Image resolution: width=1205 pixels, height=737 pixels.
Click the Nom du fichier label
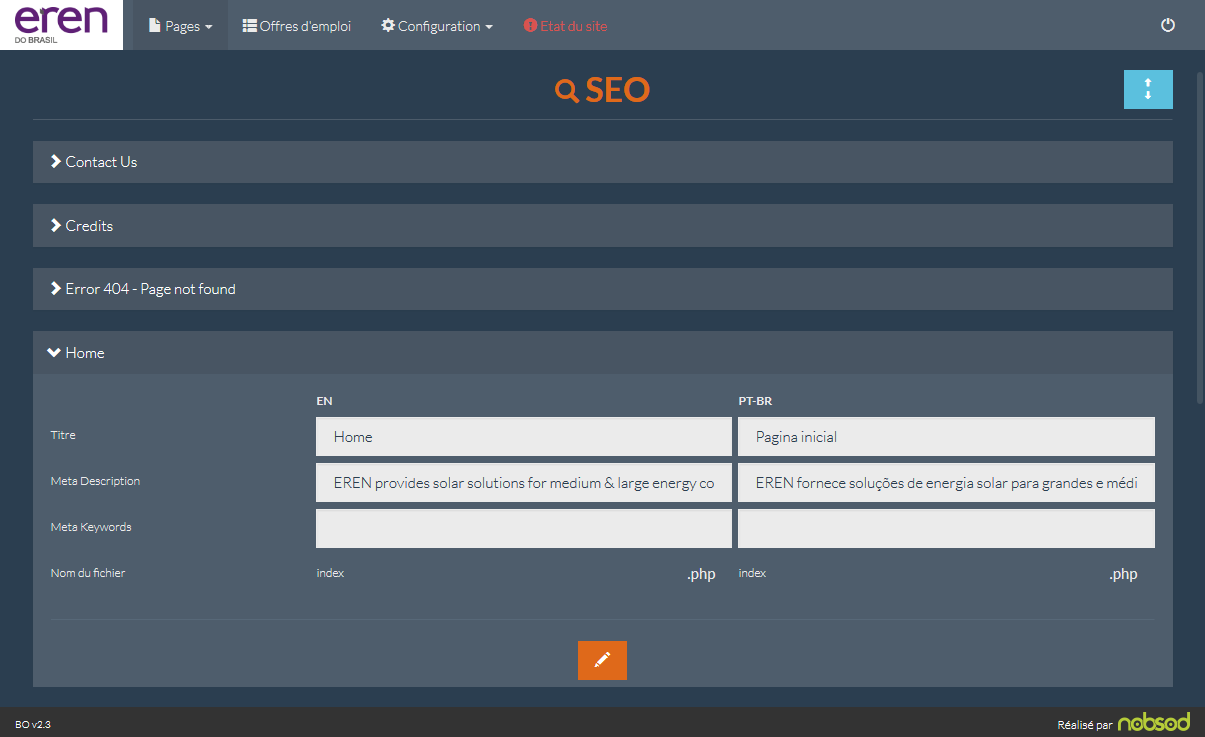(x=88, y=573)
